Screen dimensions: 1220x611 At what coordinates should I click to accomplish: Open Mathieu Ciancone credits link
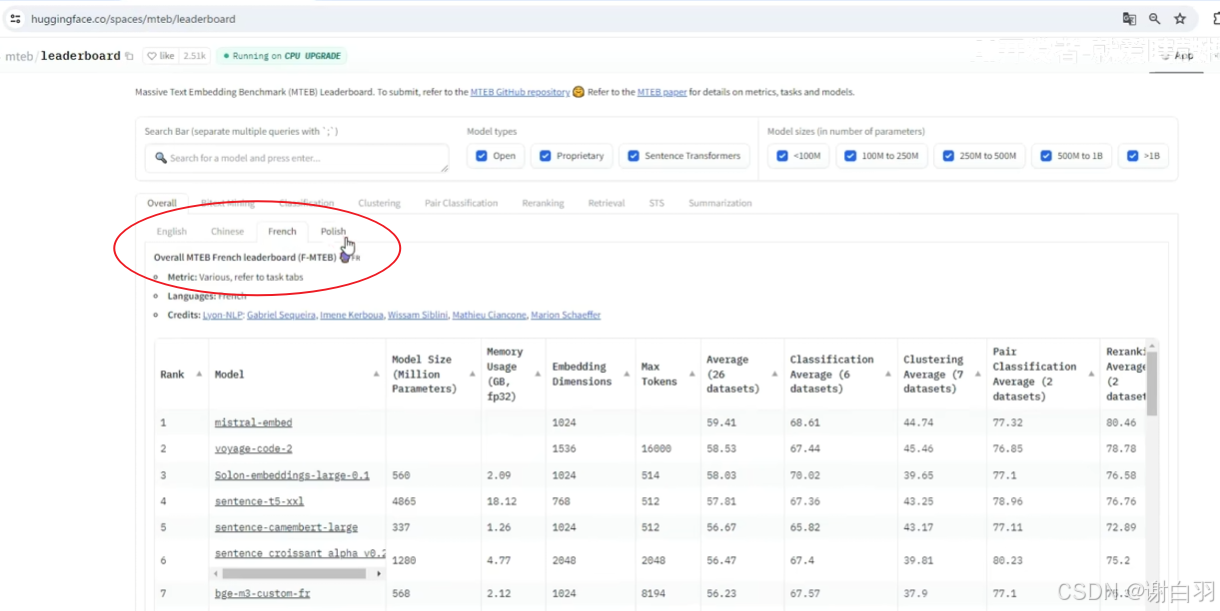point(489,315)
